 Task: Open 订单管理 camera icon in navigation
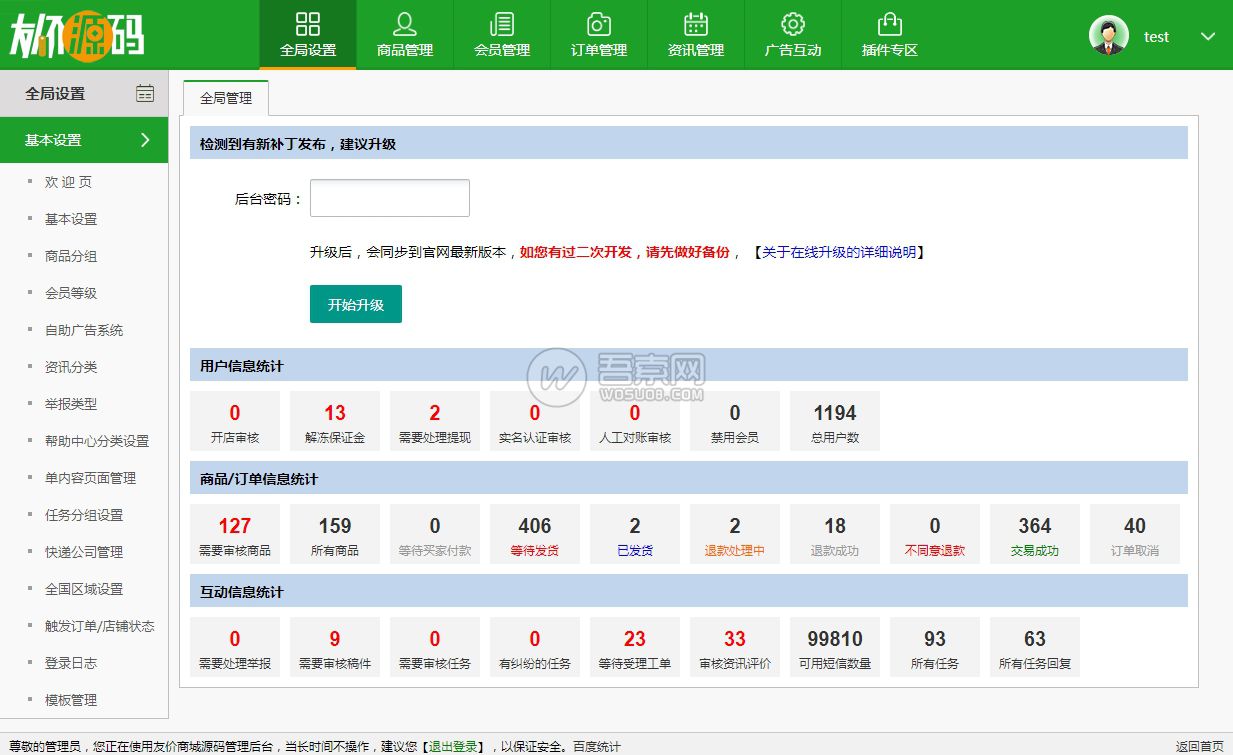pos(598,25)
